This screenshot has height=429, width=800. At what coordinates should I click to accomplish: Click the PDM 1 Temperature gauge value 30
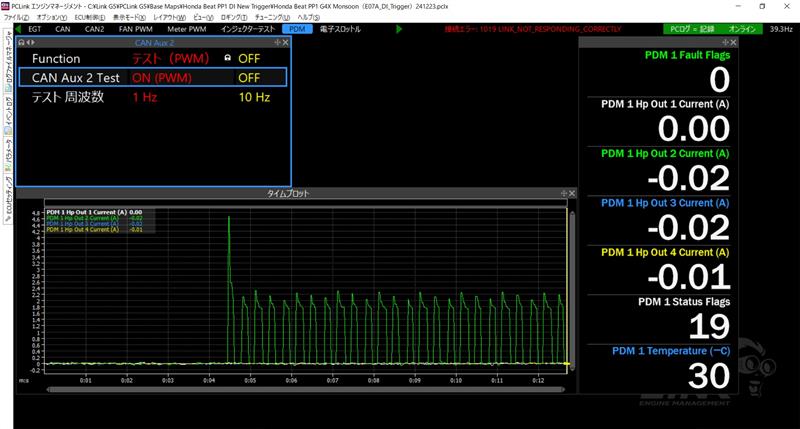click(x=709, y=376)
